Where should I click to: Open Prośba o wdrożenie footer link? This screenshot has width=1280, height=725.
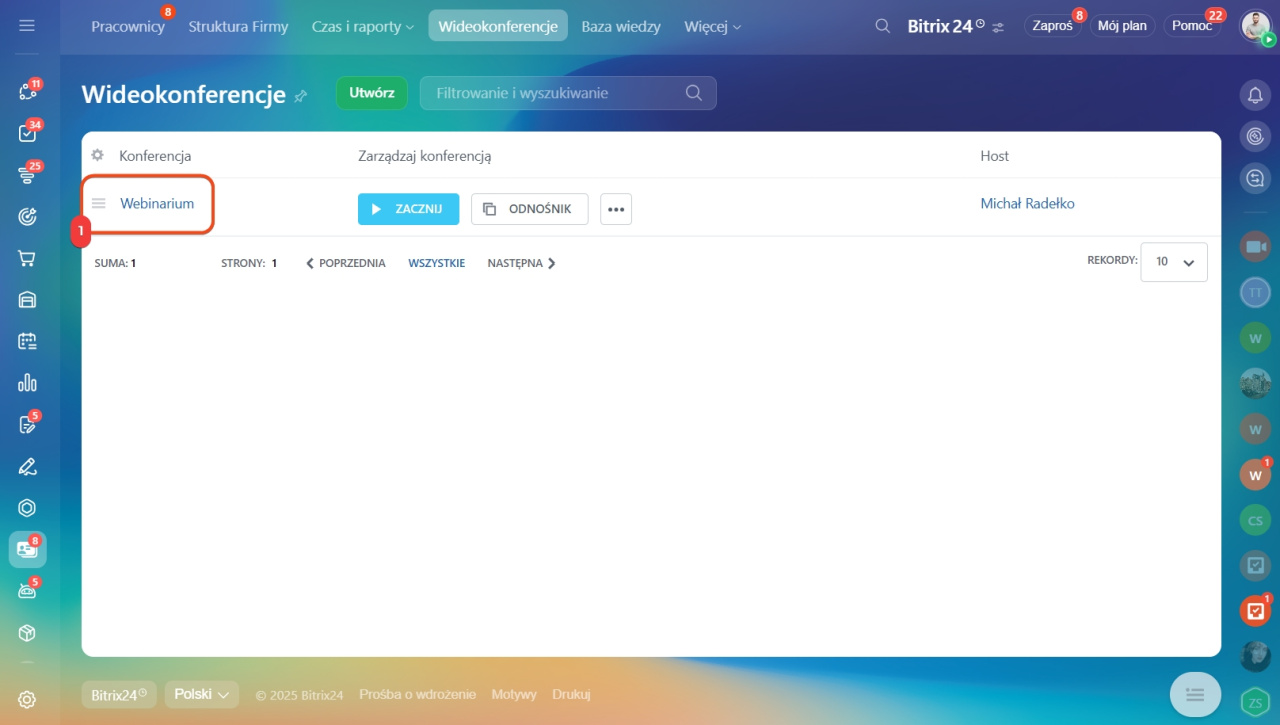[x=417, y=694]
